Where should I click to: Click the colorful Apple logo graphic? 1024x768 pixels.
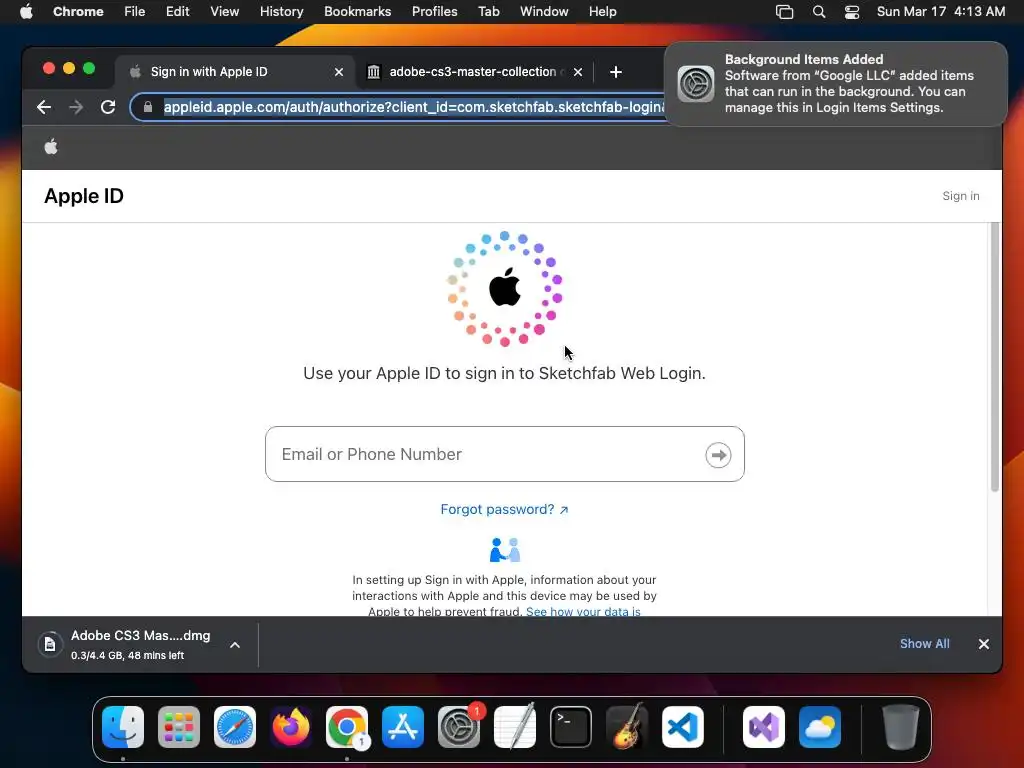(x=504, y=288)
